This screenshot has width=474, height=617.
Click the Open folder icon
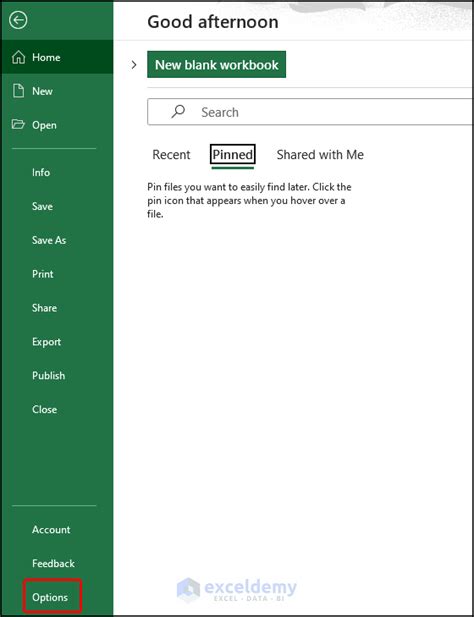pos(18,125)
